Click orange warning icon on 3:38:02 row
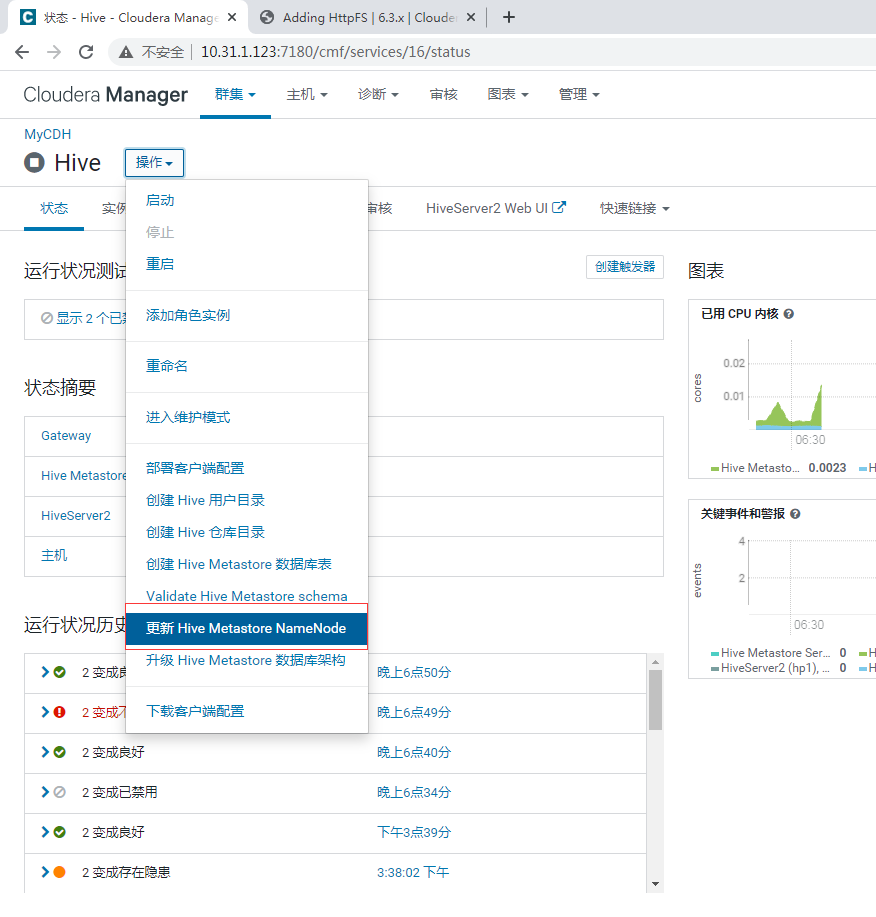876x917 pixels. (x=60, y=872)
